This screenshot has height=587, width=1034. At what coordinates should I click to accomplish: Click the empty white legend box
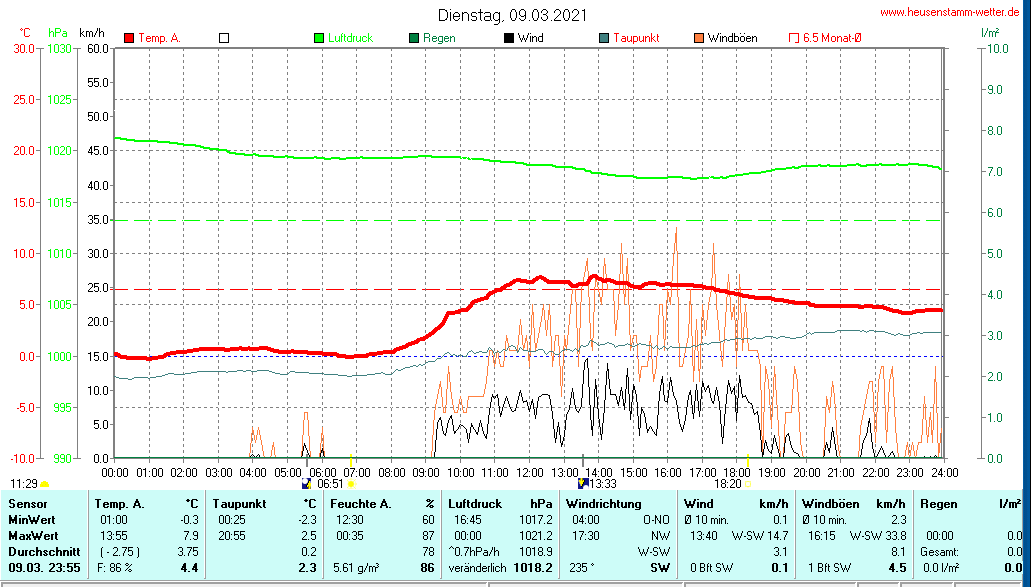[224, 38]
